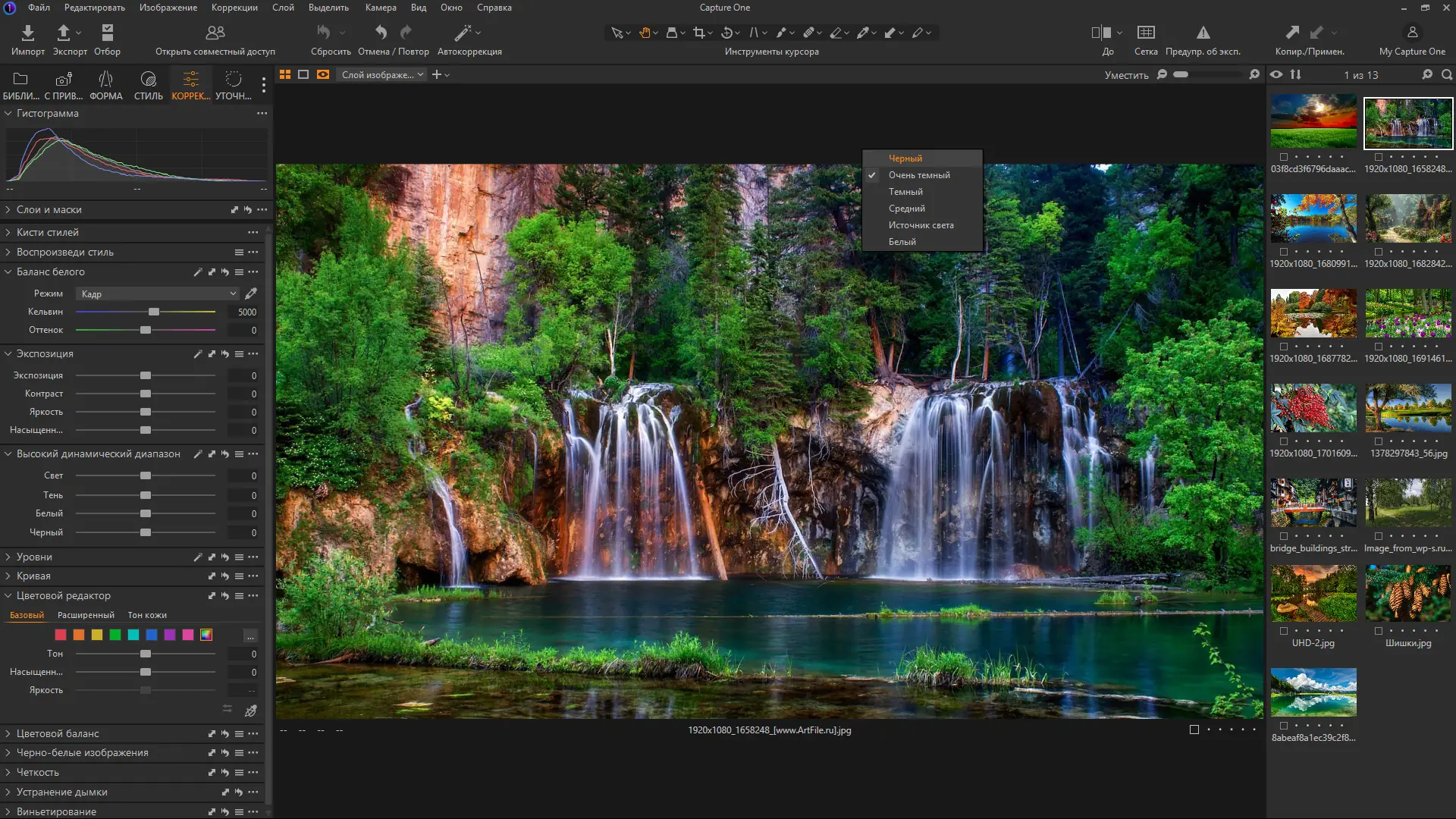The height and width of the screenshot is (819, 1456).
Task: Select the red color swatch
Action: (61, 635)
